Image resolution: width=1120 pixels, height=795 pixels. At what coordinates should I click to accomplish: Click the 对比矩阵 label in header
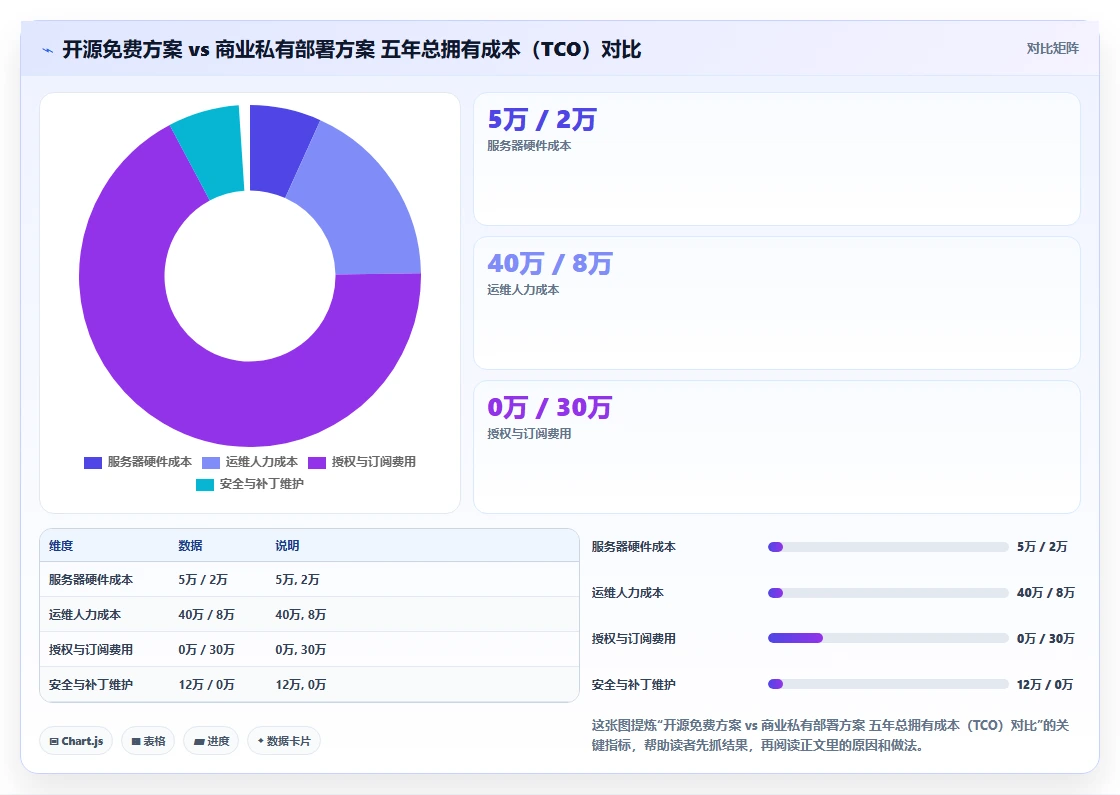(1052, 49)
